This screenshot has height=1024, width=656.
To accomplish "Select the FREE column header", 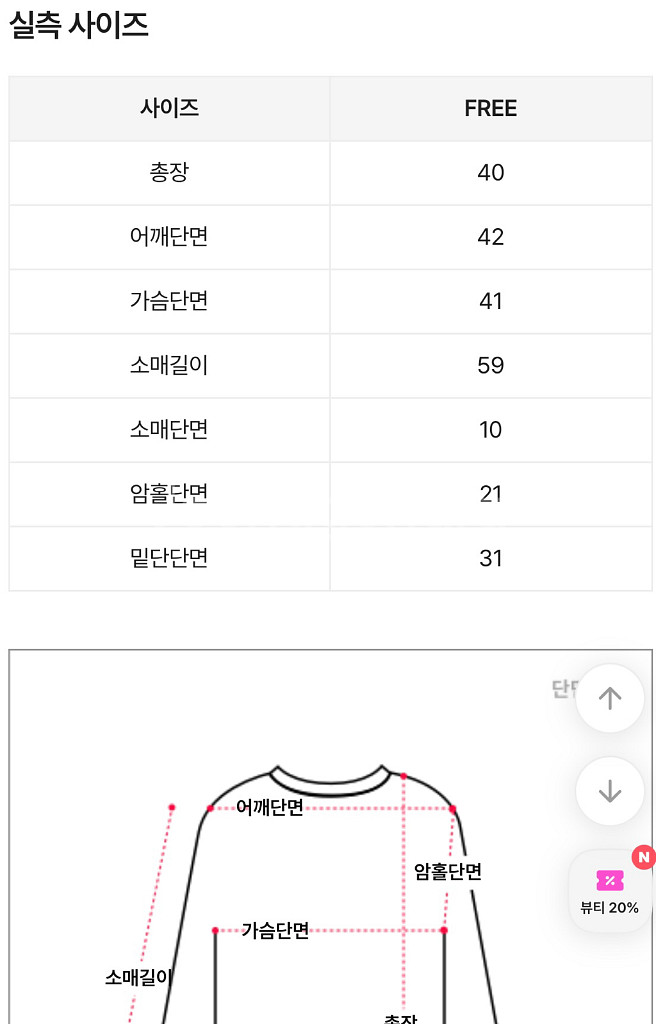I will pyautogui.click(x=491, y=108).
